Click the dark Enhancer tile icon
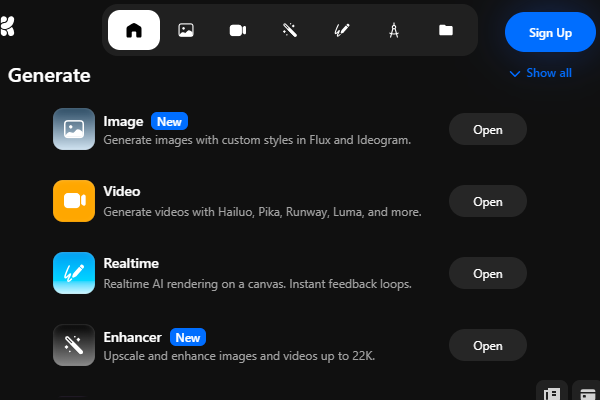 [74, 345]
